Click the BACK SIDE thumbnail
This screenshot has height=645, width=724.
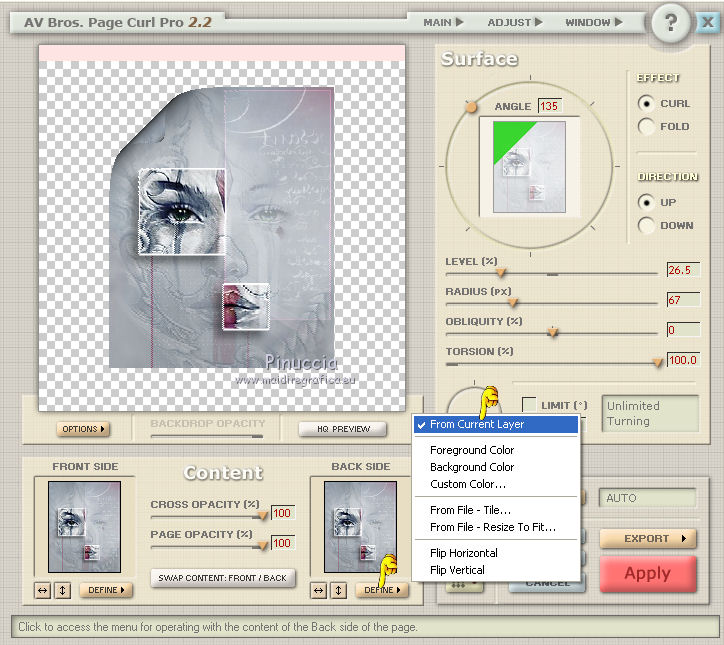click(360, 527)
